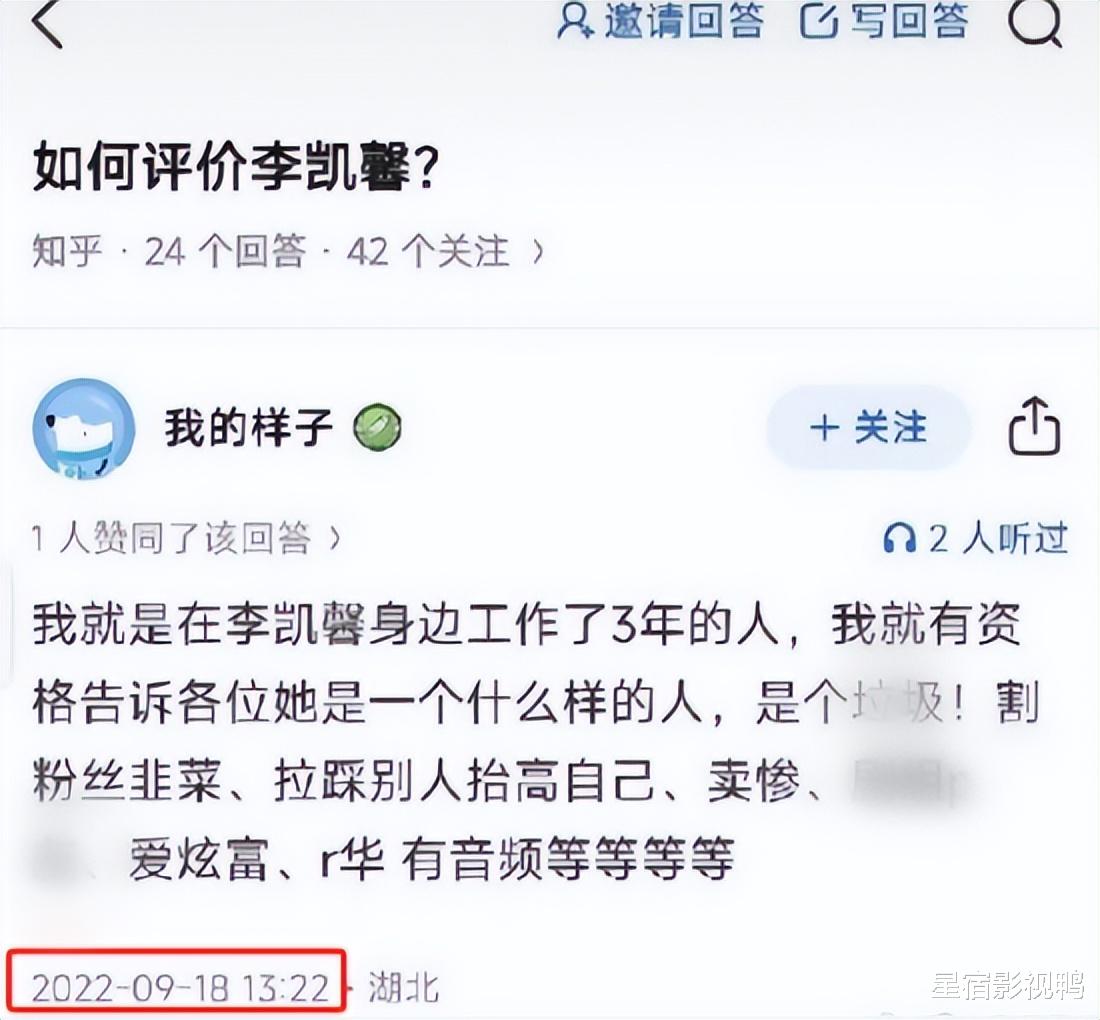Tap the headphone icon for audio listening
Image resolution: width=1100 pixels, height=1020 pixels.
coord(899,539)
